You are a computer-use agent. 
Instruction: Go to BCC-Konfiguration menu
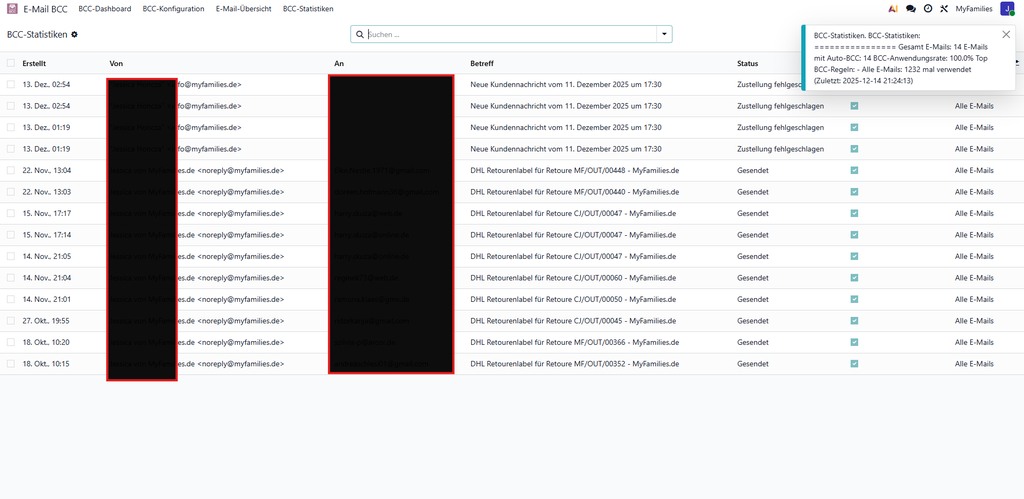pos(173,8)
